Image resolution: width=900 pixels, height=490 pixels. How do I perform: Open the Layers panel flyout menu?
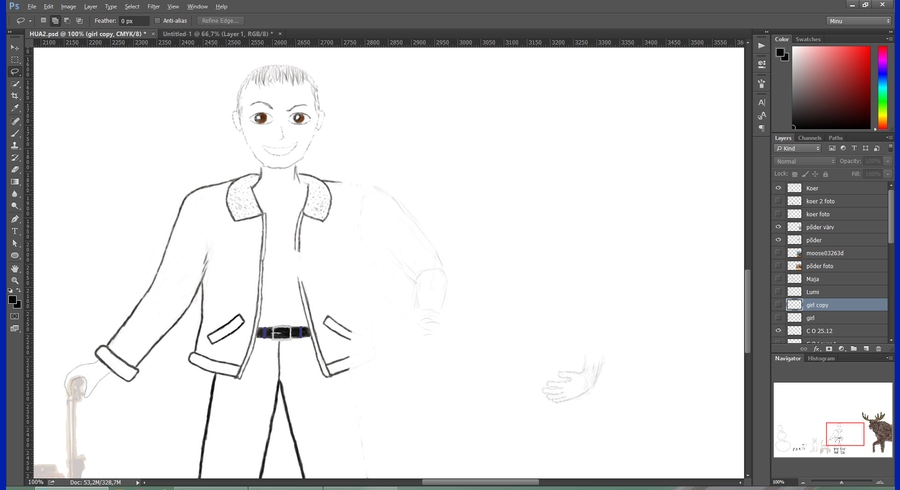889,138
